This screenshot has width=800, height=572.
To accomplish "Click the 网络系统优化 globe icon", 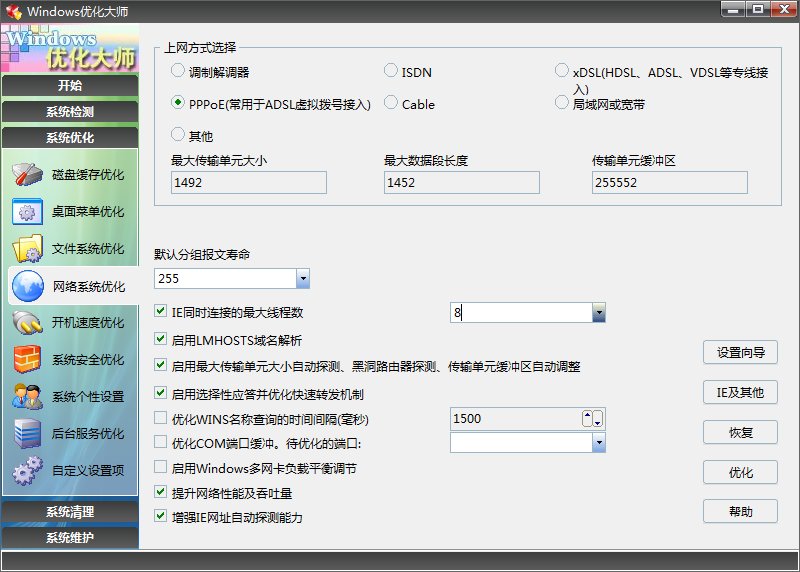I will pyautogui.click(x=28, y=286).
